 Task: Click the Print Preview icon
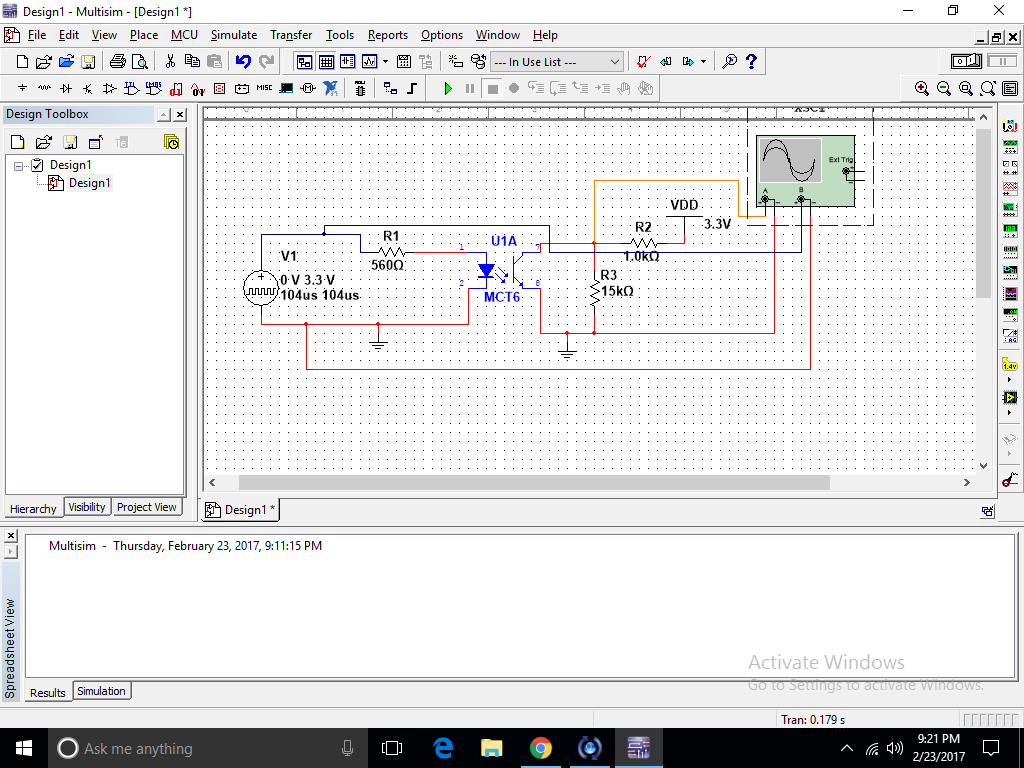[x=140, y=61]
